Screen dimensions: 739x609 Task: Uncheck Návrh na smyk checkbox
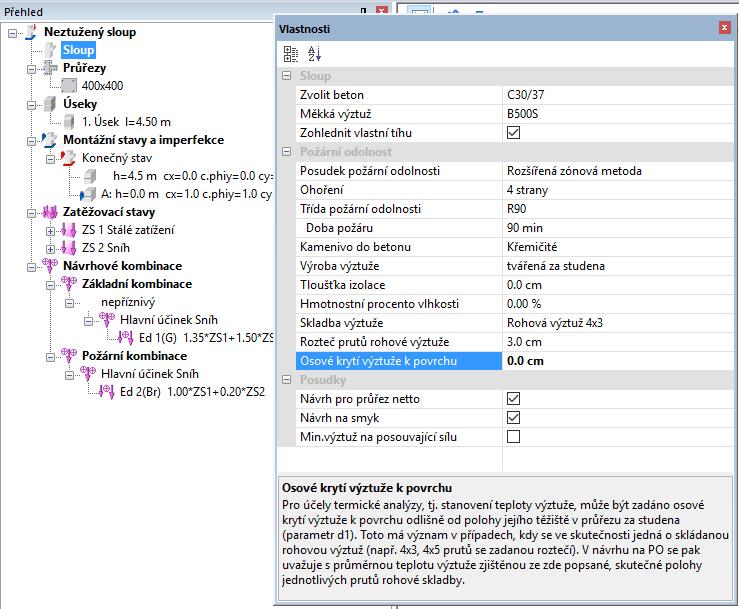tap(513, 418)
